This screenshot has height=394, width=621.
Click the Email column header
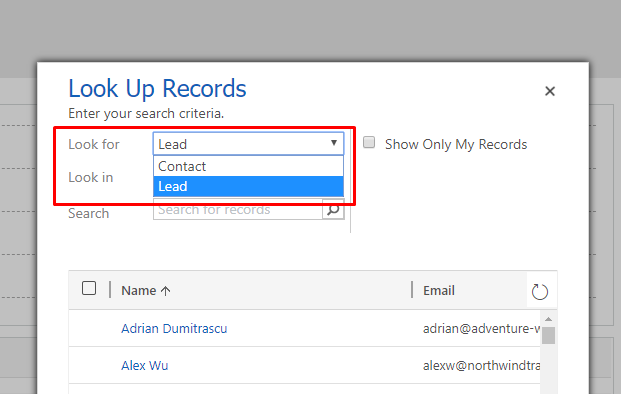point(439,291)
